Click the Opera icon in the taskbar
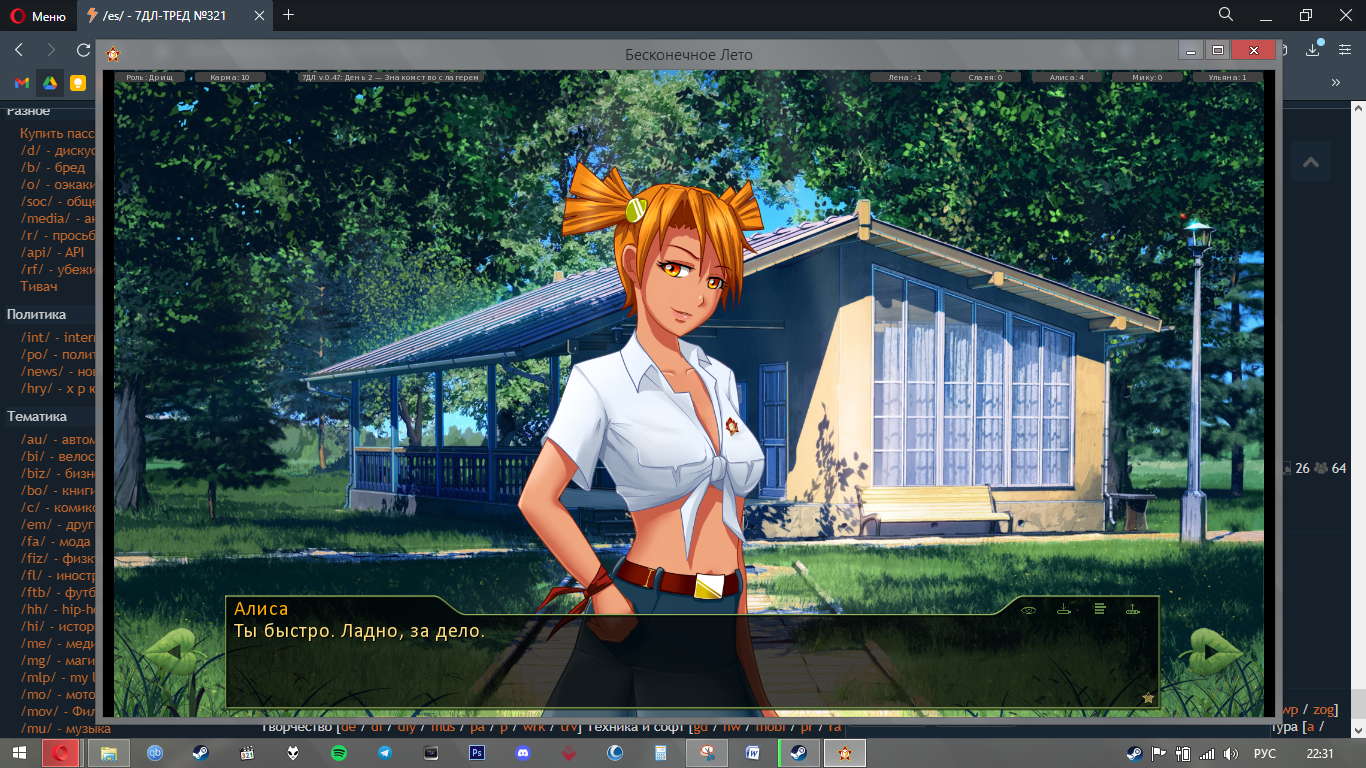This screenshot has width=1366, height=768. point(61,753)
